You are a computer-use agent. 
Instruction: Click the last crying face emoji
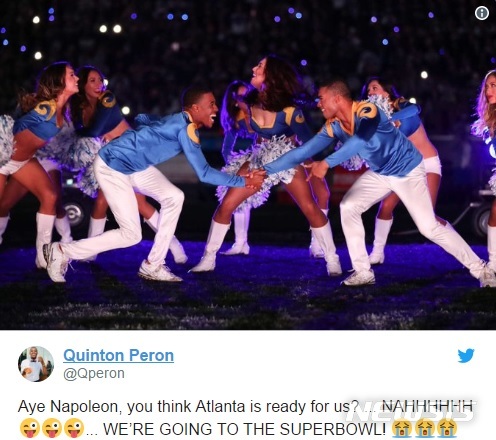(x=447, y=429)
